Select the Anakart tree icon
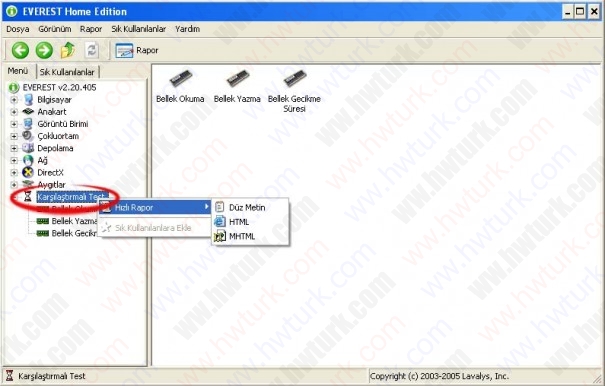 (x=28, y=112)
